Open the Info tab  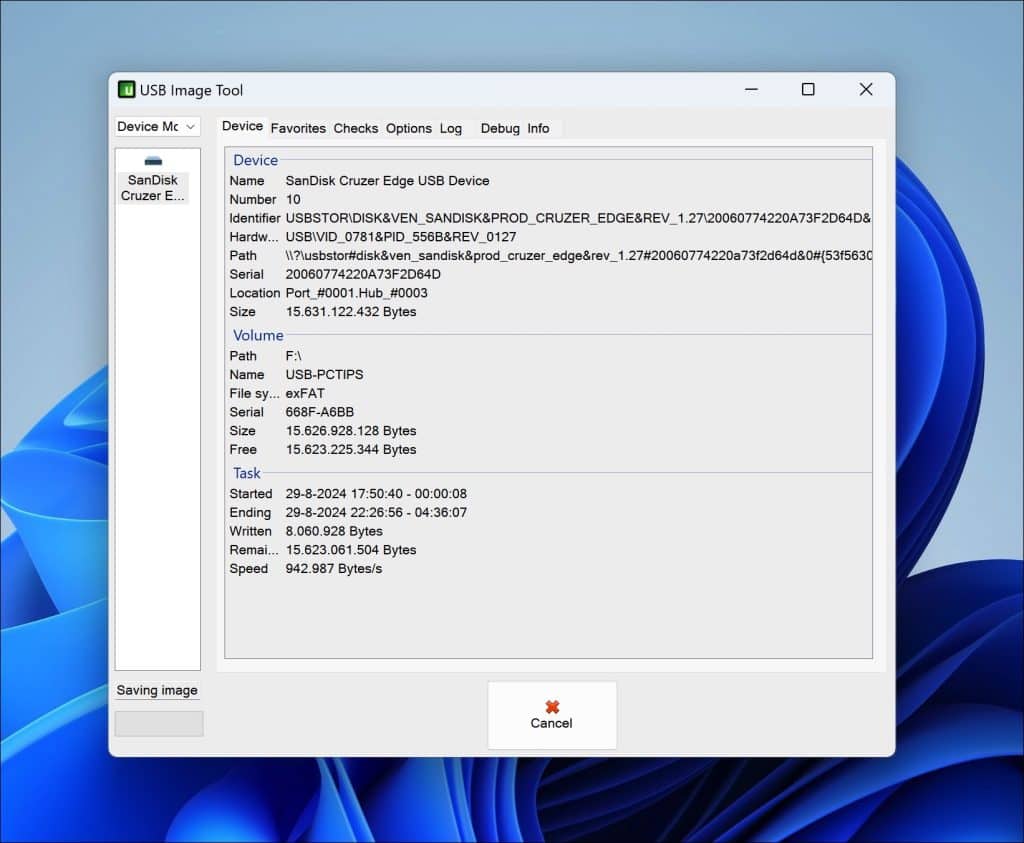pos(538,129)
